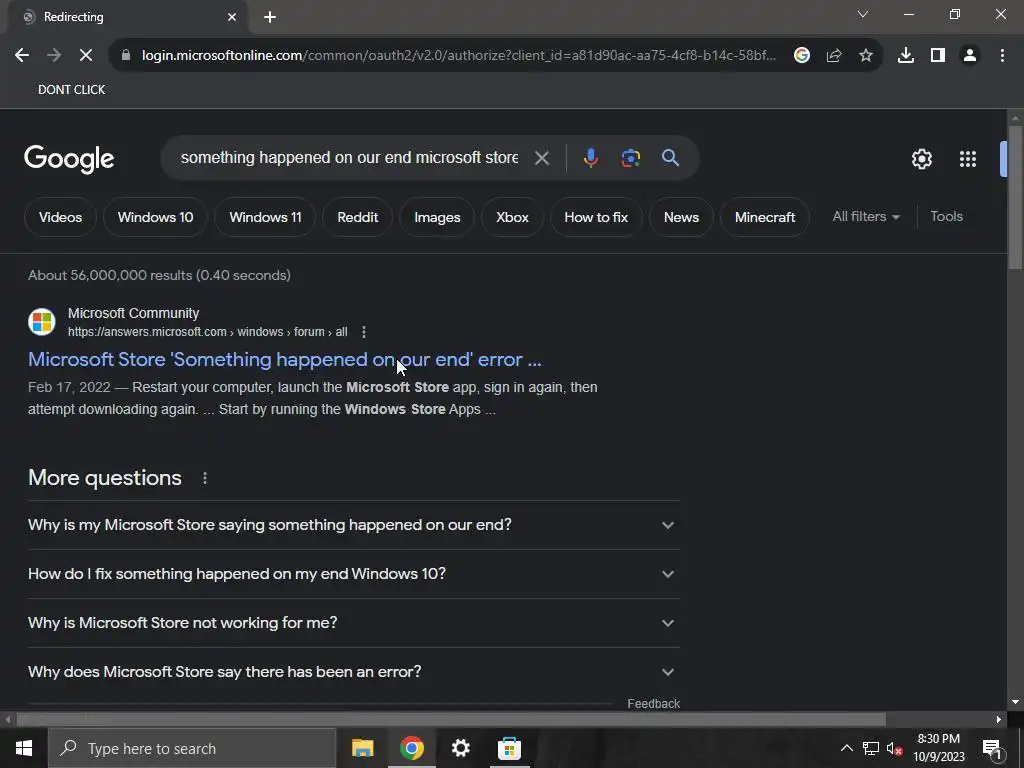Open the Windows Start menu

[x=24, y=748]
